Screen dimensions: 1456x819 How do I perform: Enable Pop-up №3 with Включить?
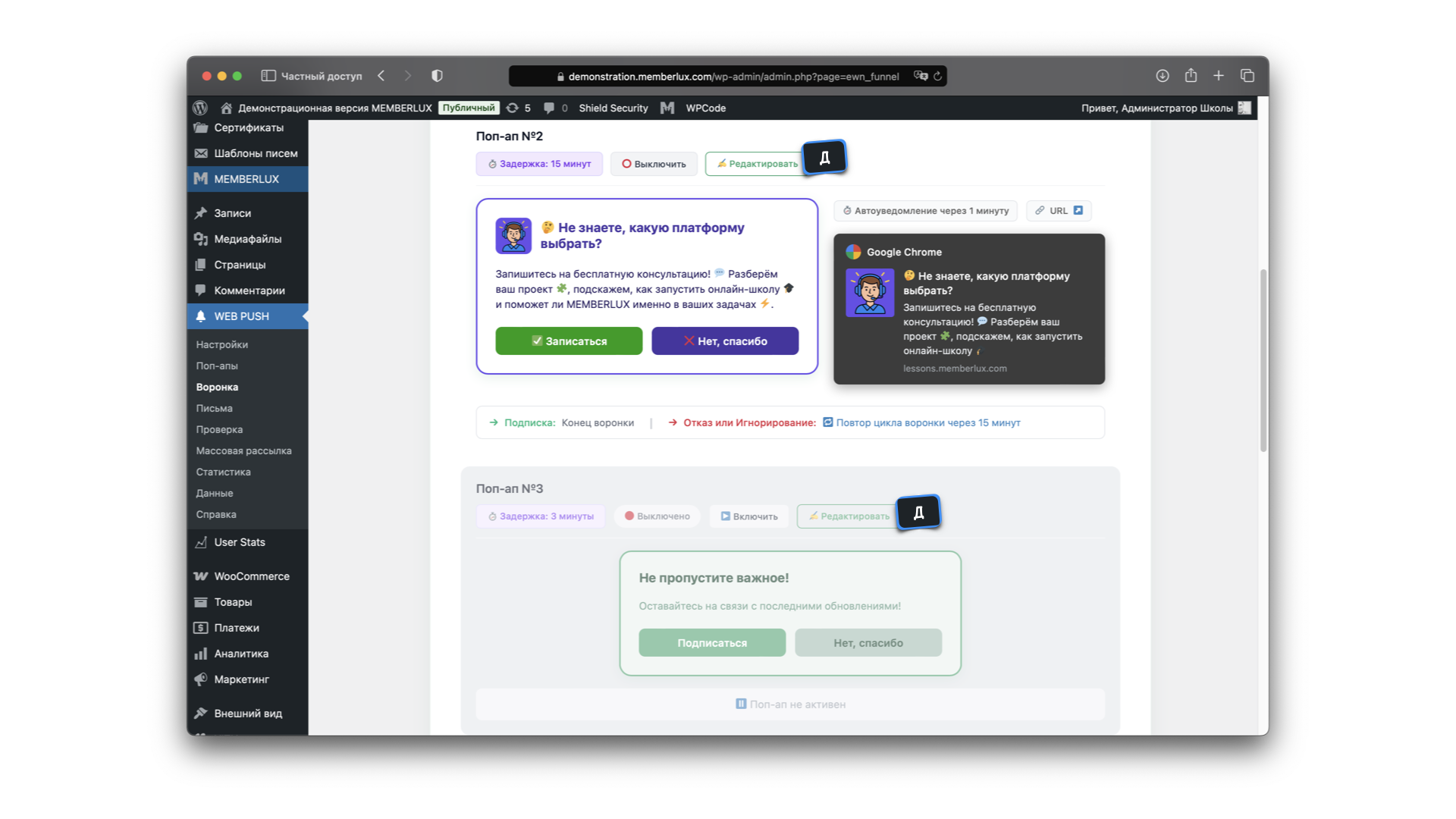(748, 516)
